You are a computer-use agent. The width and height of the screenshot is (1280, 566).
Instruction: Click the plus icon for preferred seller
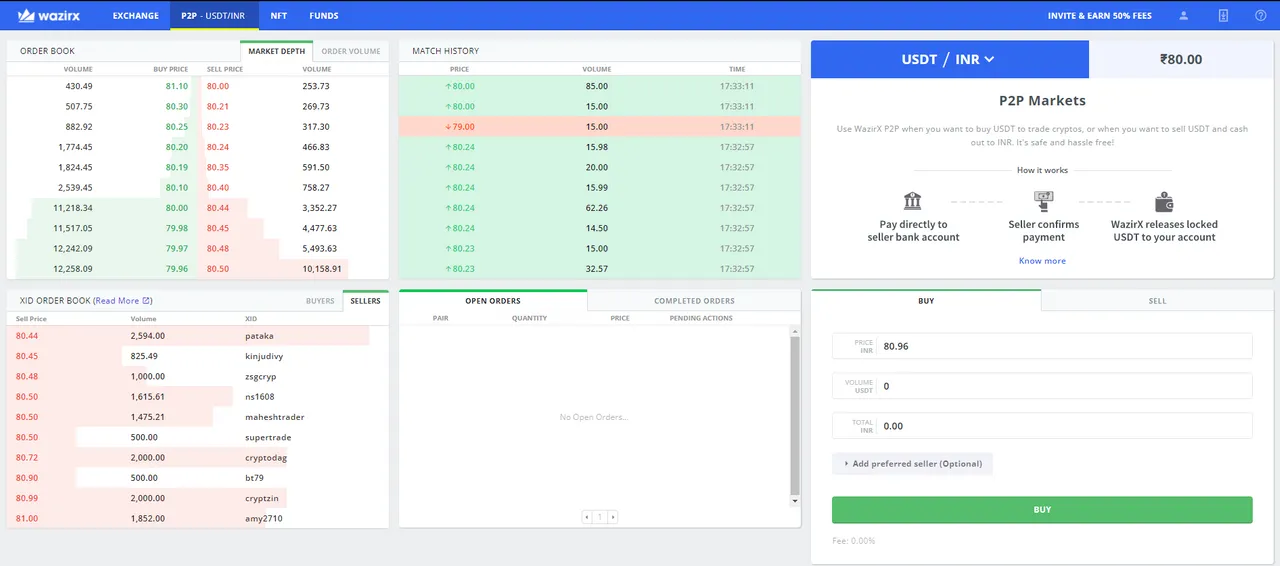(x=844, y=464)
